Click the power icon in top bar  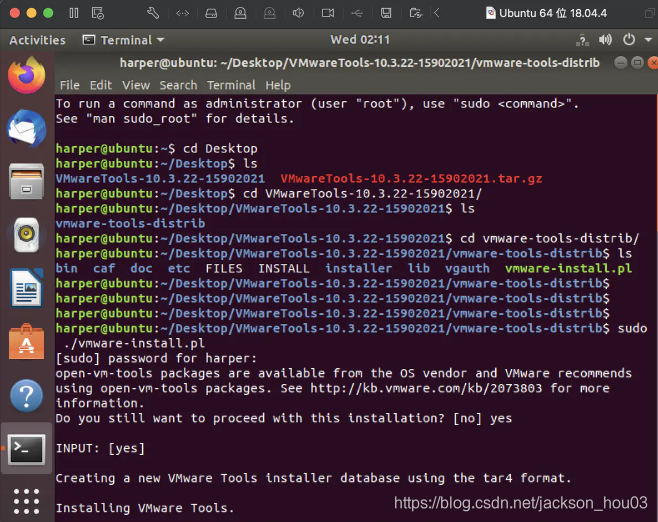click(x=629, y=40)
